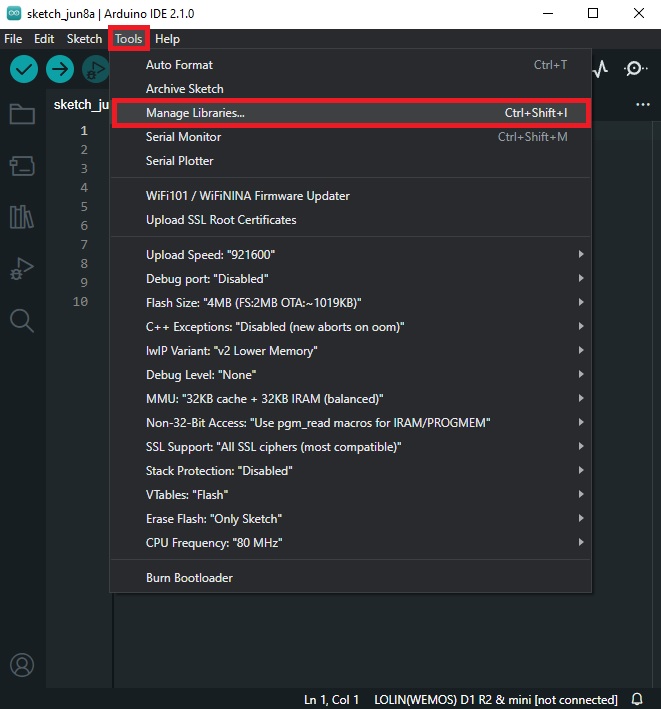The image size is (661, 709).
Task: Click line number 10 in gutter
Action: coord(80,302)
